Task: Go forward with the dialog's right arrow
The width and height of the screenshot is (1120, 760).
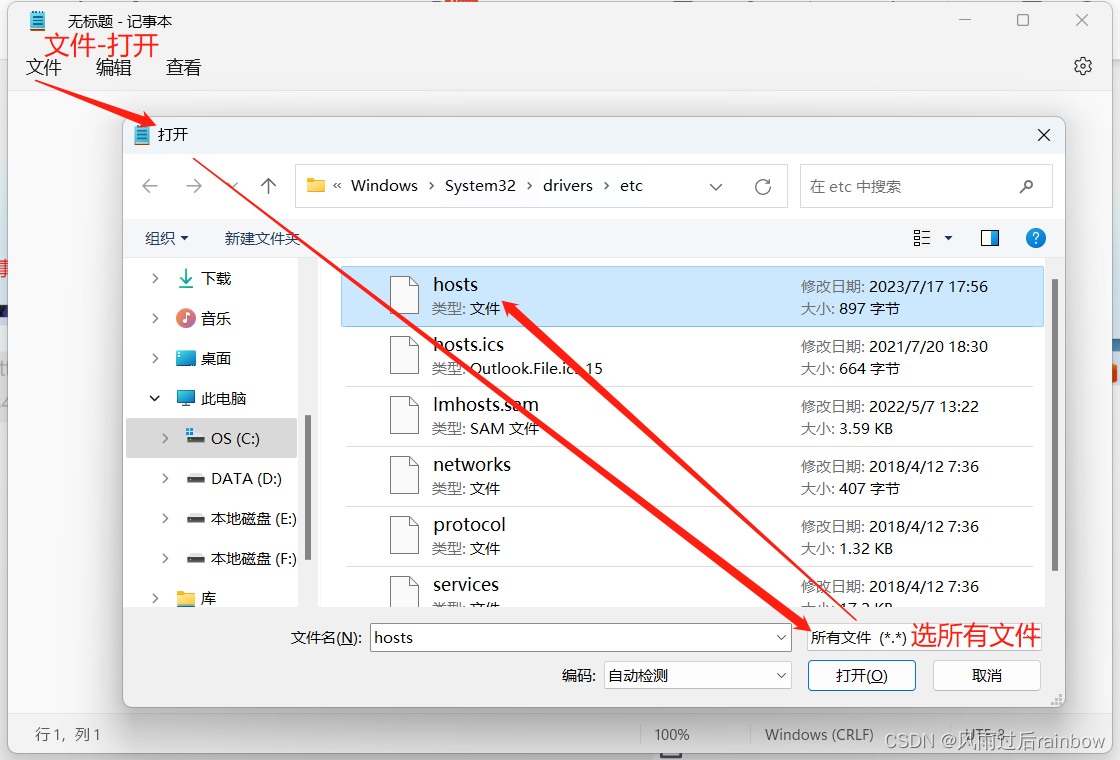Action: click(x=194, y=186)
